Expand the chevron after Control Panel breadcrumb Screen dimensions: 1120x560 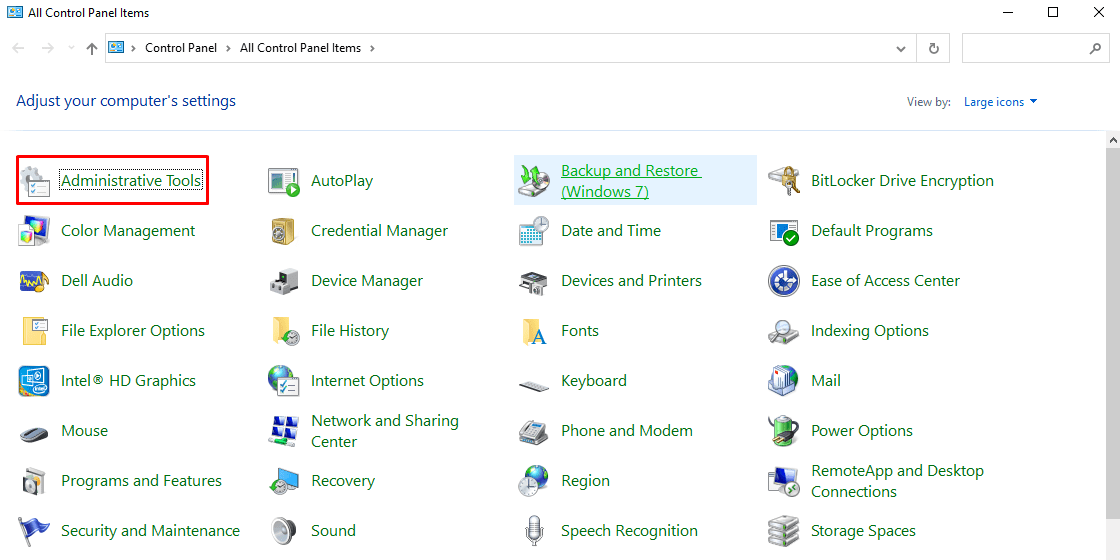coord(228,49)
